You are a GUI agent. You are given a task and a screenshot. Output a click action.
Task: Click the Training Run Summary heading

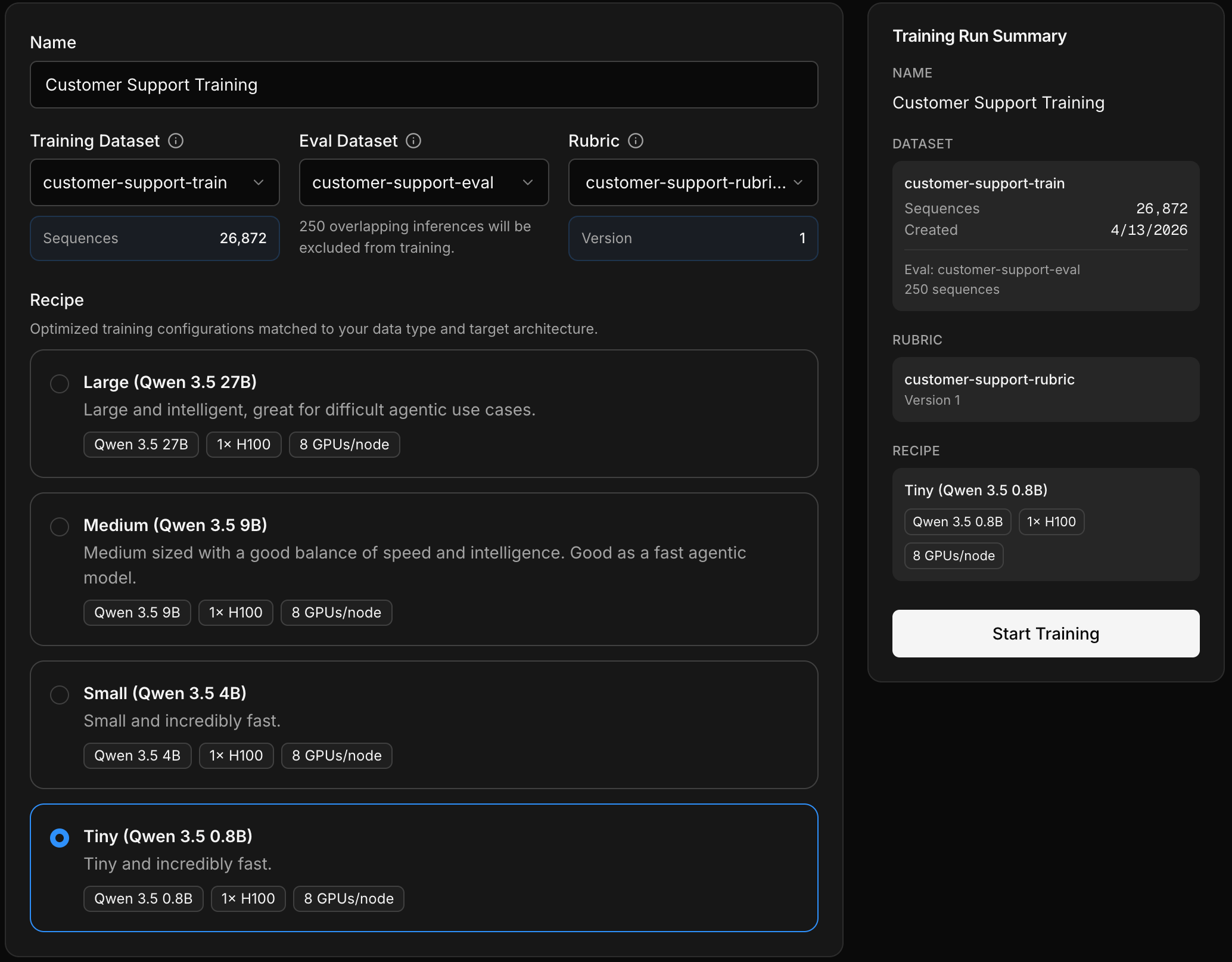979,36
